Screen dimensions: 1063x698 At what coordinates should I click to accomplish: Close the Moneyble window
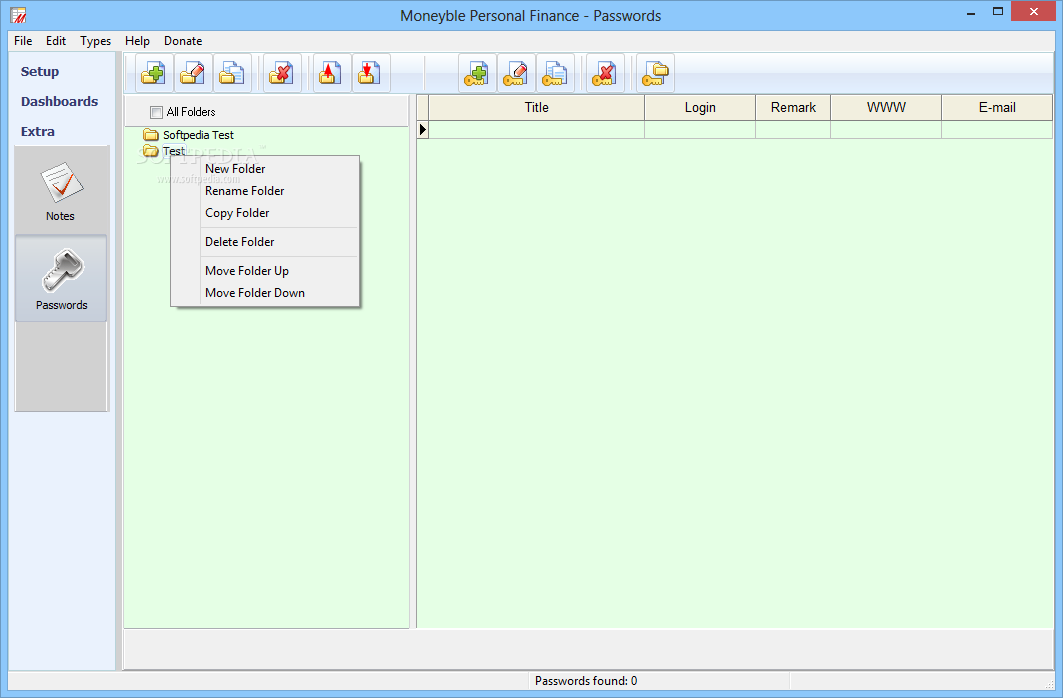(x=1034, y=12)
